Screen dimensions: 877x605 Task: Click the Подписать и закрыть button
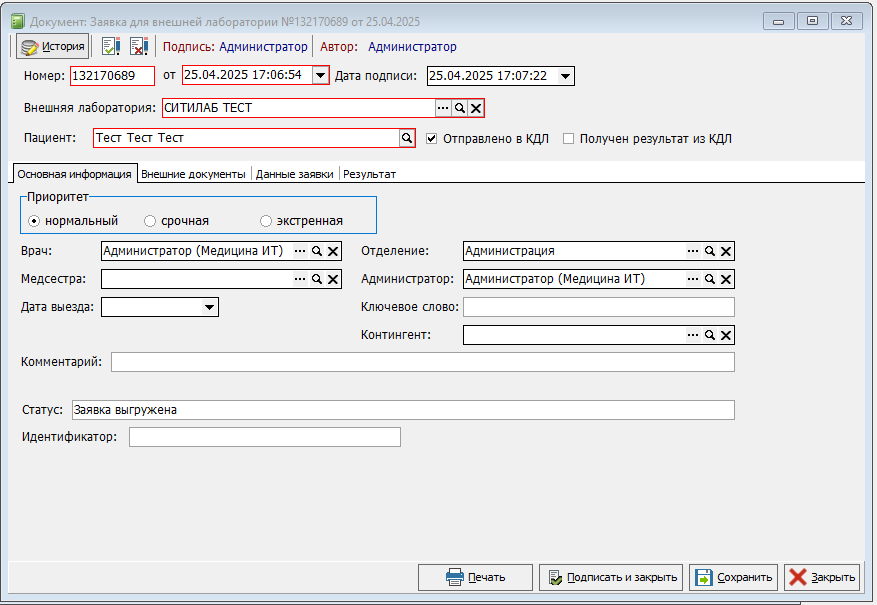(x=610, y=577)
